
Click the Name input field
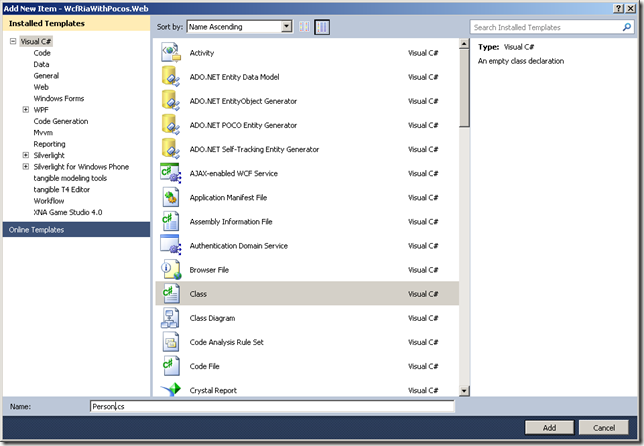pos(272,406)
